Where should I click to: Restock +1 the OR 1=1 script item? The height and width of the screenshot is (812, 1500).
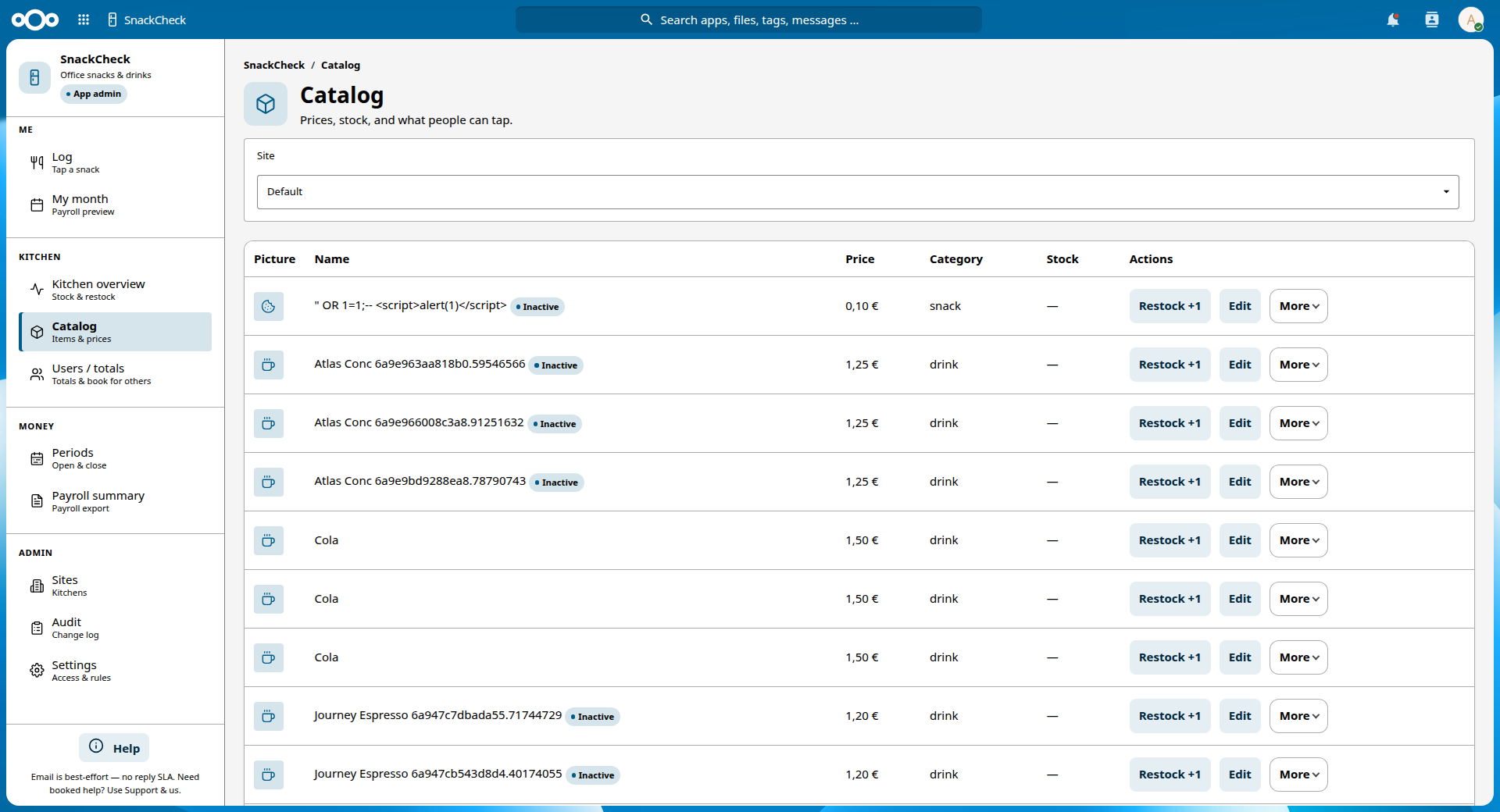tap(1170, 306)
